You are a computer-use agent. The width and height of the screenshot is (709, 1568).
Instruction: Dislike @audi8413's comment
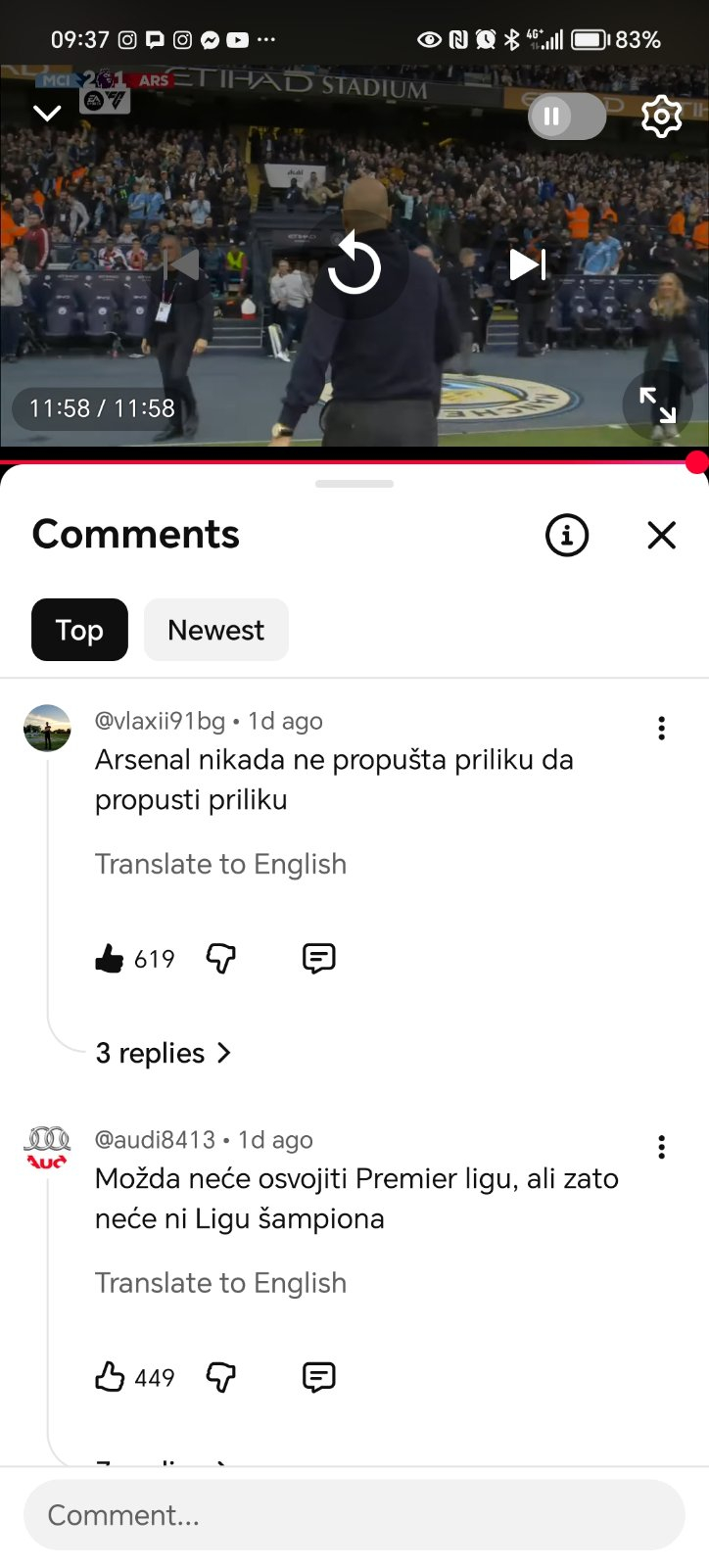click(x=221, y=1377)
